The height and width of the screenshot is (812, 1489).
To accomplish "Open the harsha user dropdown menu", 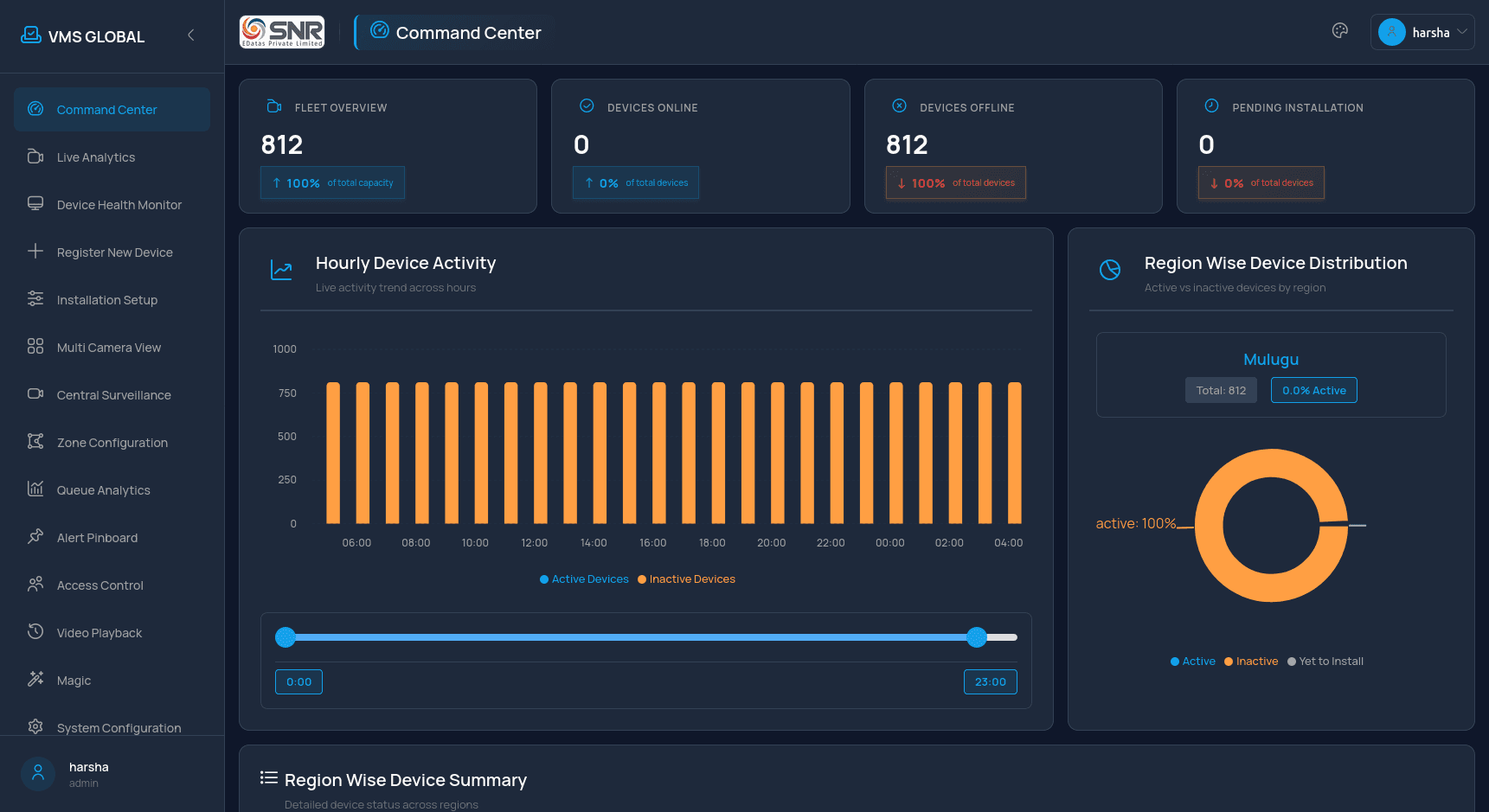I will coord(1422,33).
